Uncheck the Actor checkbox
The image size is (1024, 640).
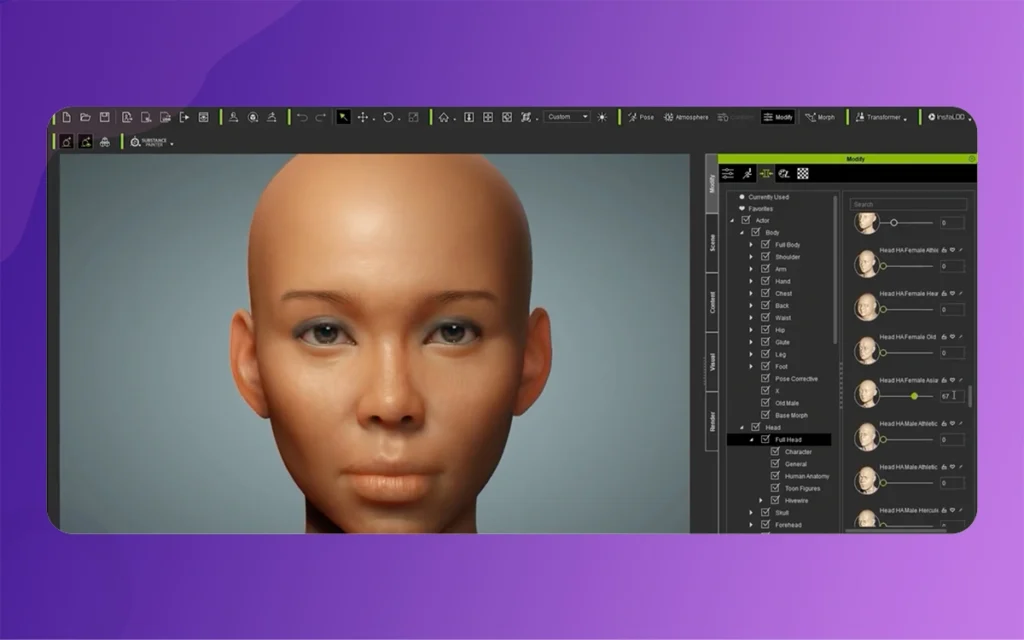coord(746,220)
